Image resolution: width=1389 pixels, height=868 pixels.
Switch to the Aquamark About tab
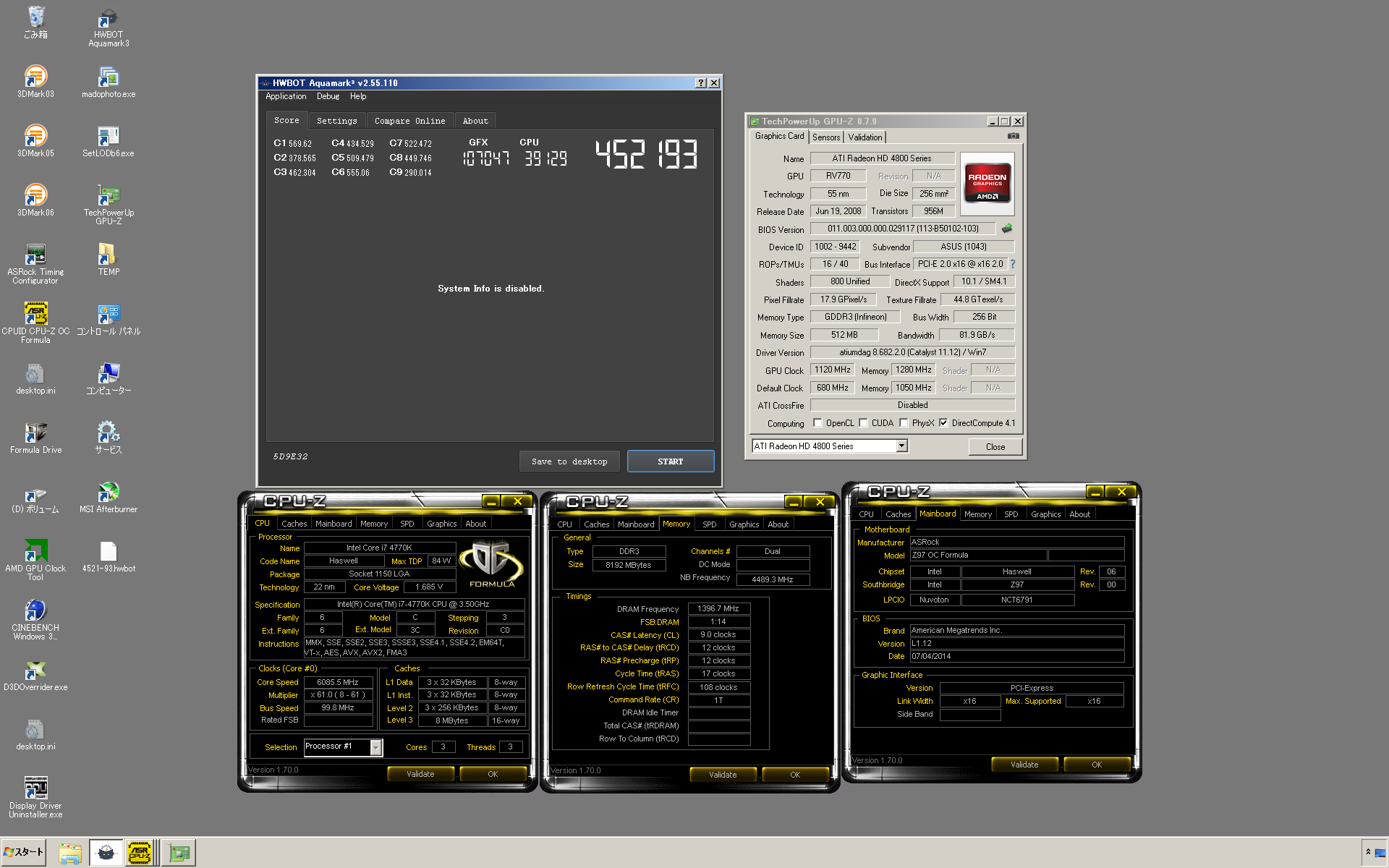click(x=475, y=121)
